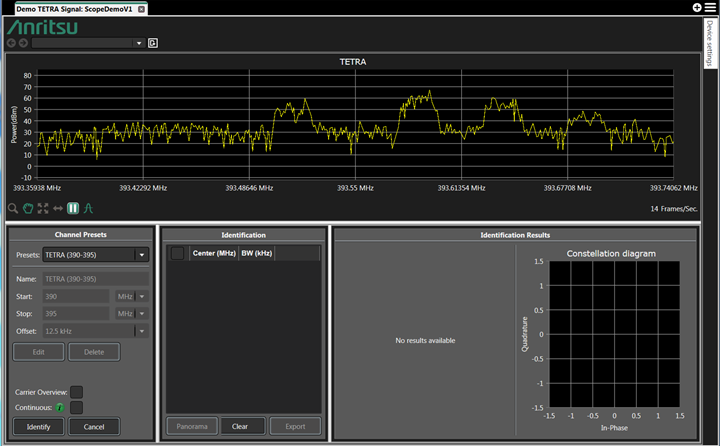This screenshot has width=720, height=446.
Task: Click the add tab plus icon
Action: (697, 7)
